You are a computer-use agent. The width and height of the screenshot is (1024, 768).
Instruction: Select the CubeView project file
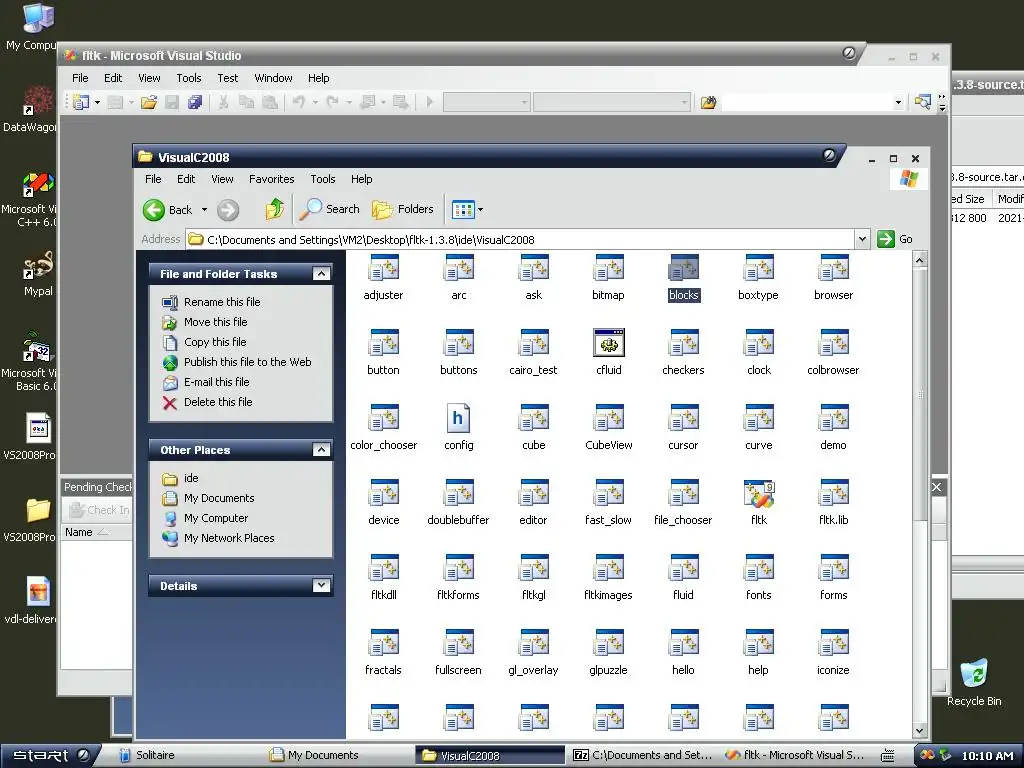click(x=609, y=427)
